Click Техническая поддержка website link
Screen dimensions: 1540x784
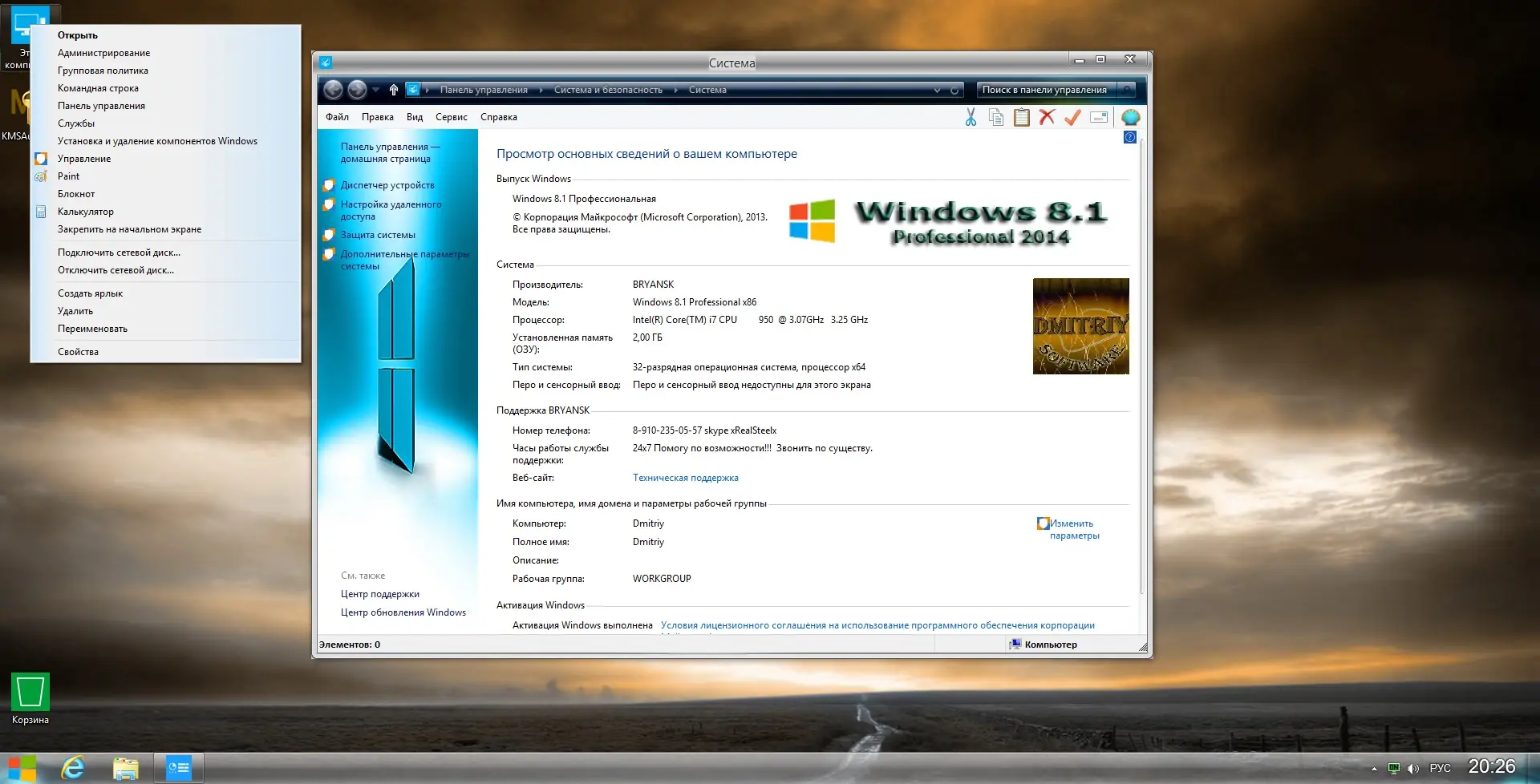click(686, 478)
